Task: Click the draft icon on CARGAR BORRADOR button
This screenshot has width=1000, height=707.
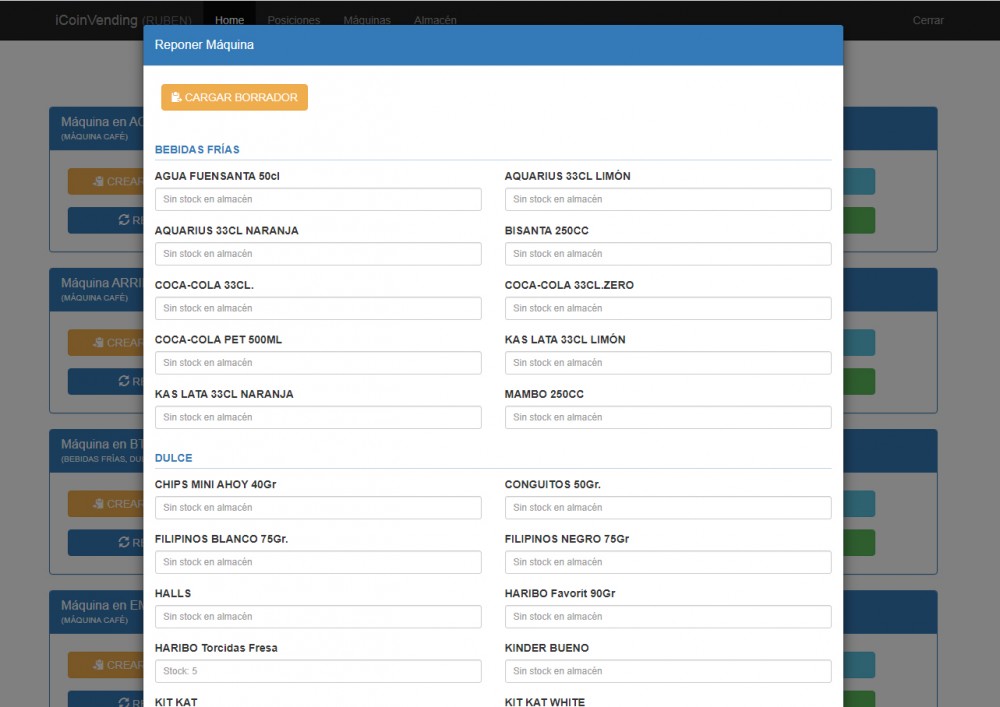Action: coord(175,97)
